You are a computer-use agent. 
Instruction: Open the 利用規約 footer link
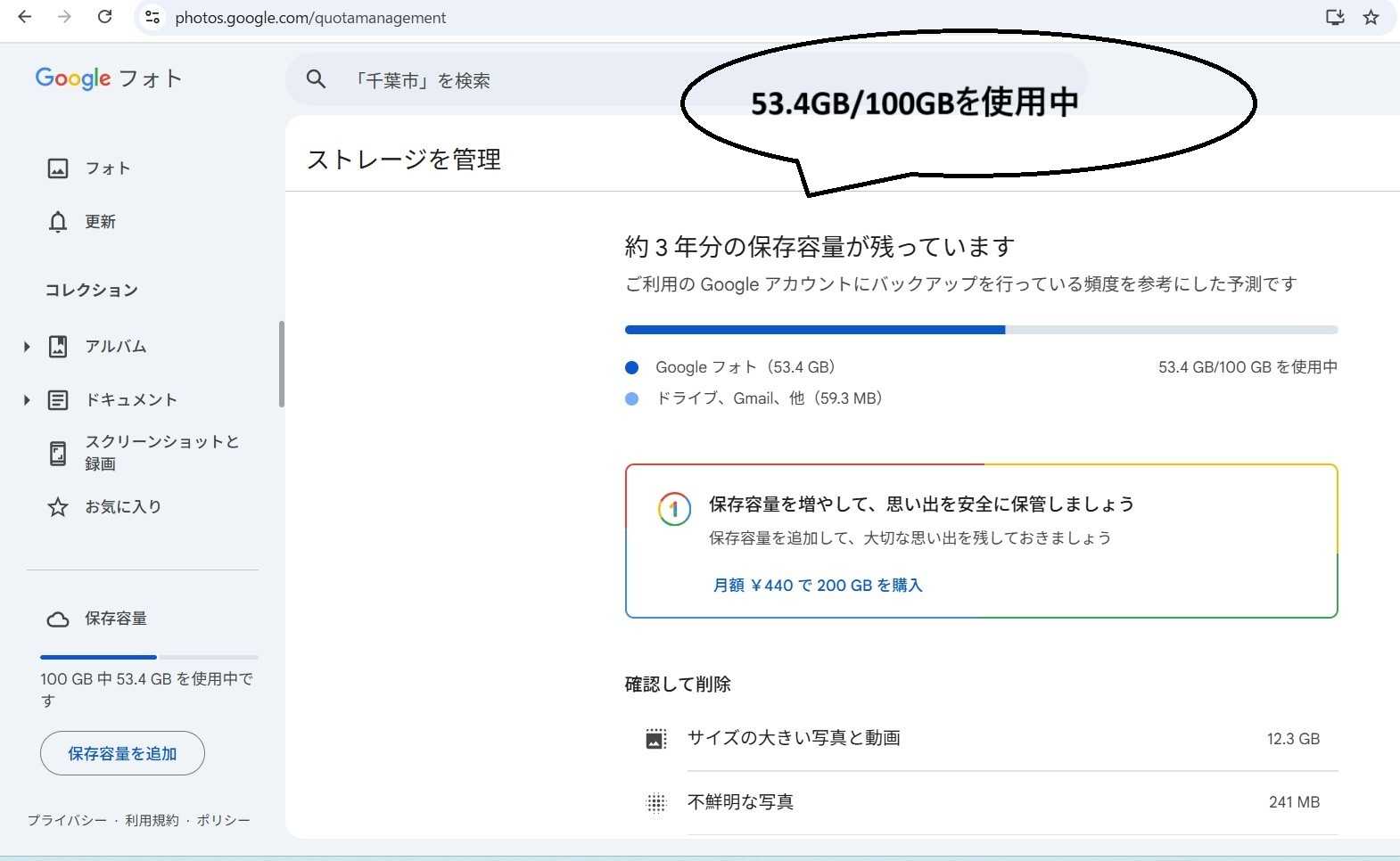[152, 820]
